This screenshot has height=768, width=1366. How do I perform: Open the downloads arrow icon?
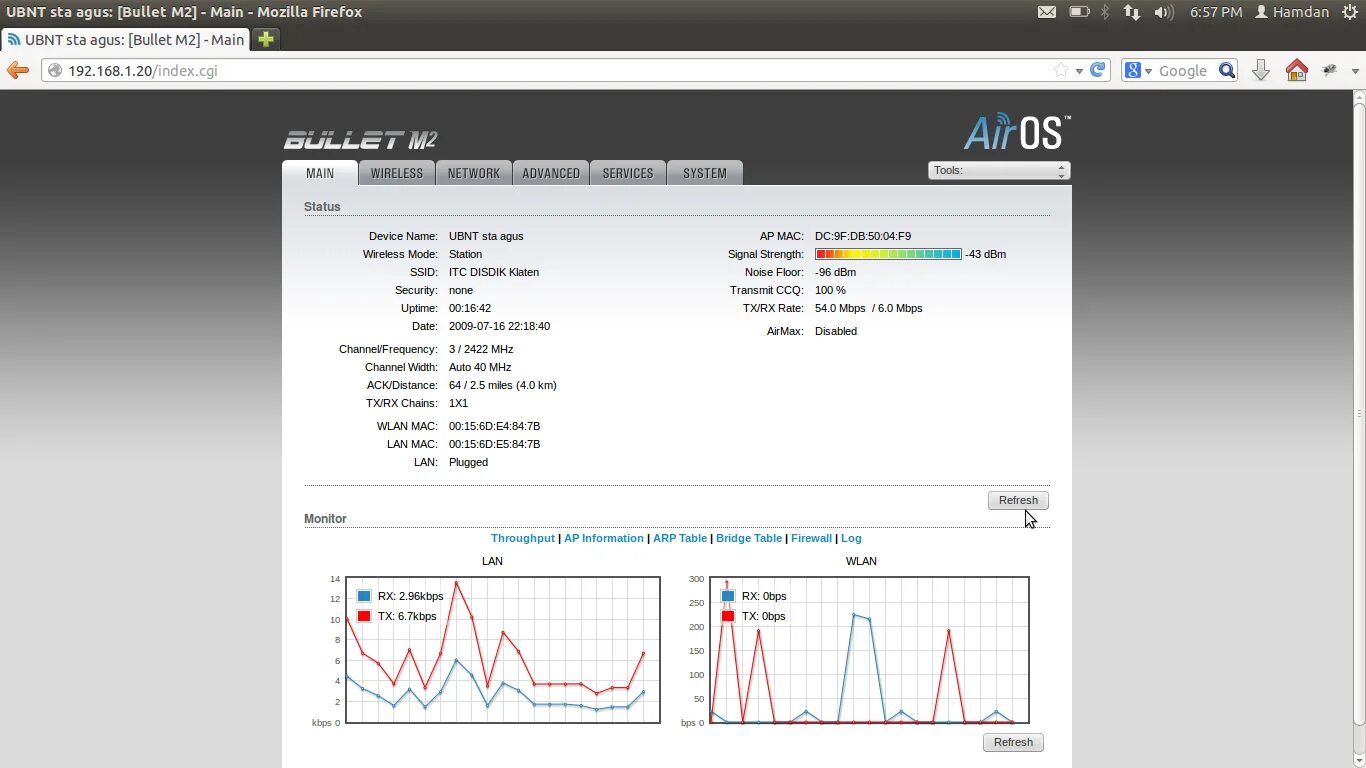[x=1261, y=70]
